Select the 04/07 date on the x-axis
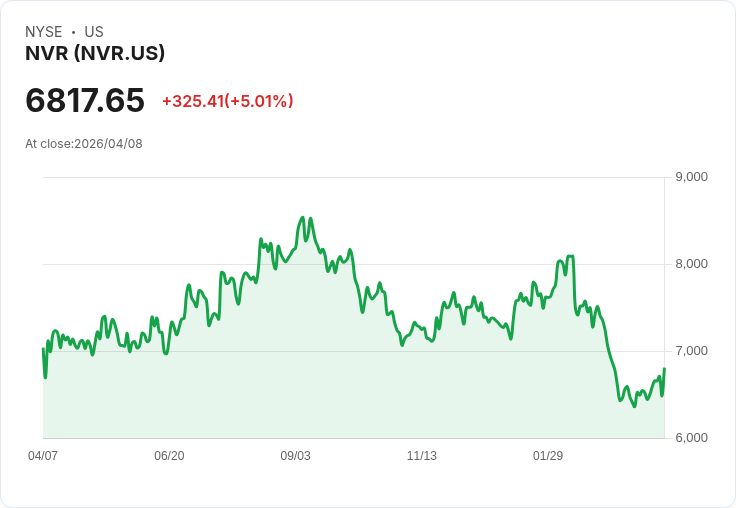Screen dimensions: 736x508 (x=43, y=455)
